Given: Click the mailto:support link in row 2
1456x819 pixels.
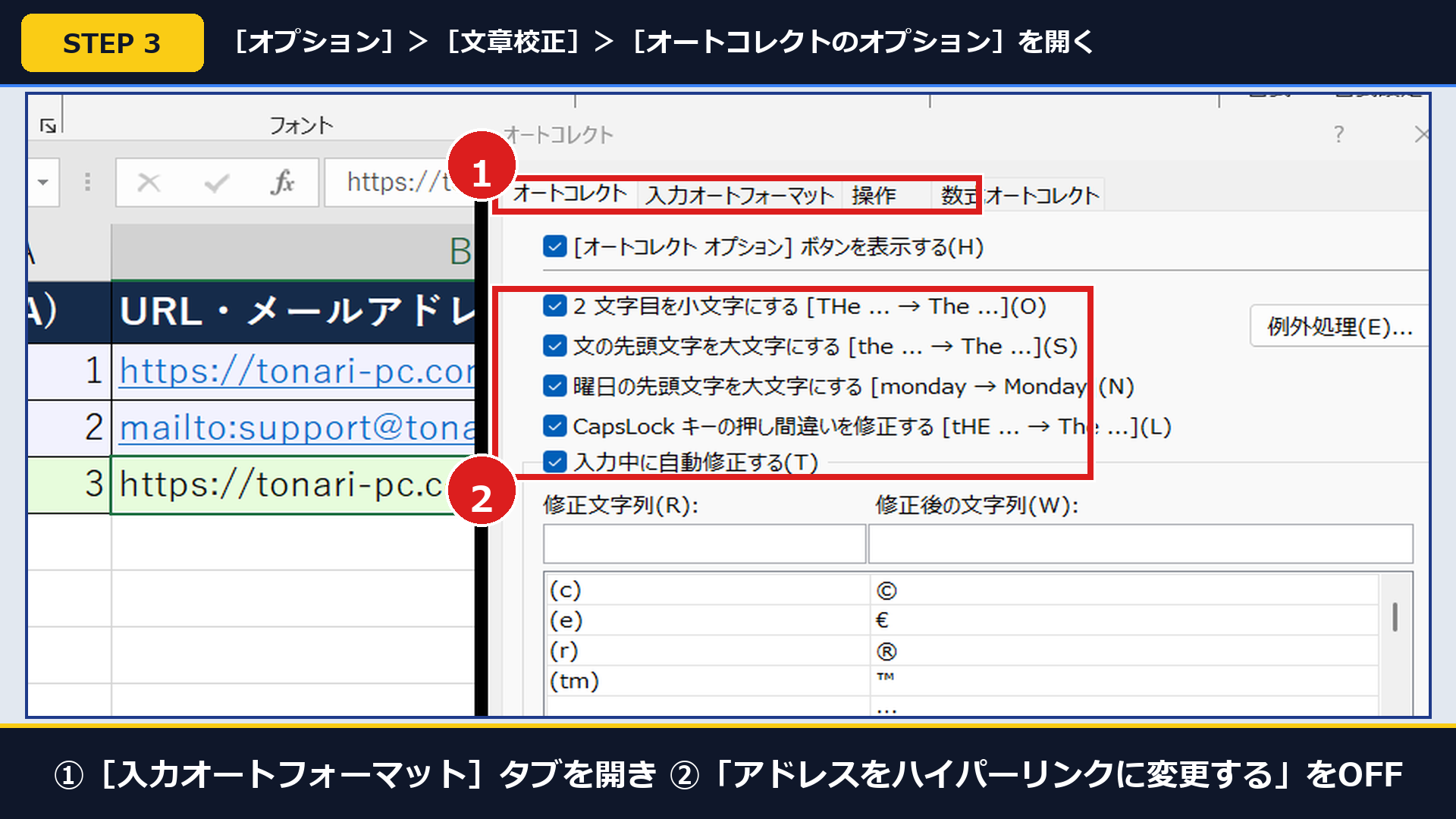Looking at the screenshot, I should [297, 428].
